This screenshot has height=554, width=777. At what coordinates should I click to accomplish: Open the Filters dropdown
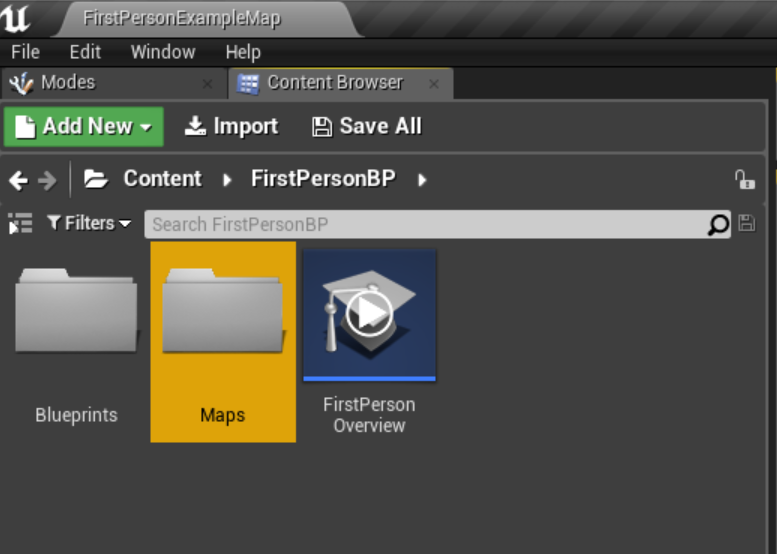pos(89,223)
